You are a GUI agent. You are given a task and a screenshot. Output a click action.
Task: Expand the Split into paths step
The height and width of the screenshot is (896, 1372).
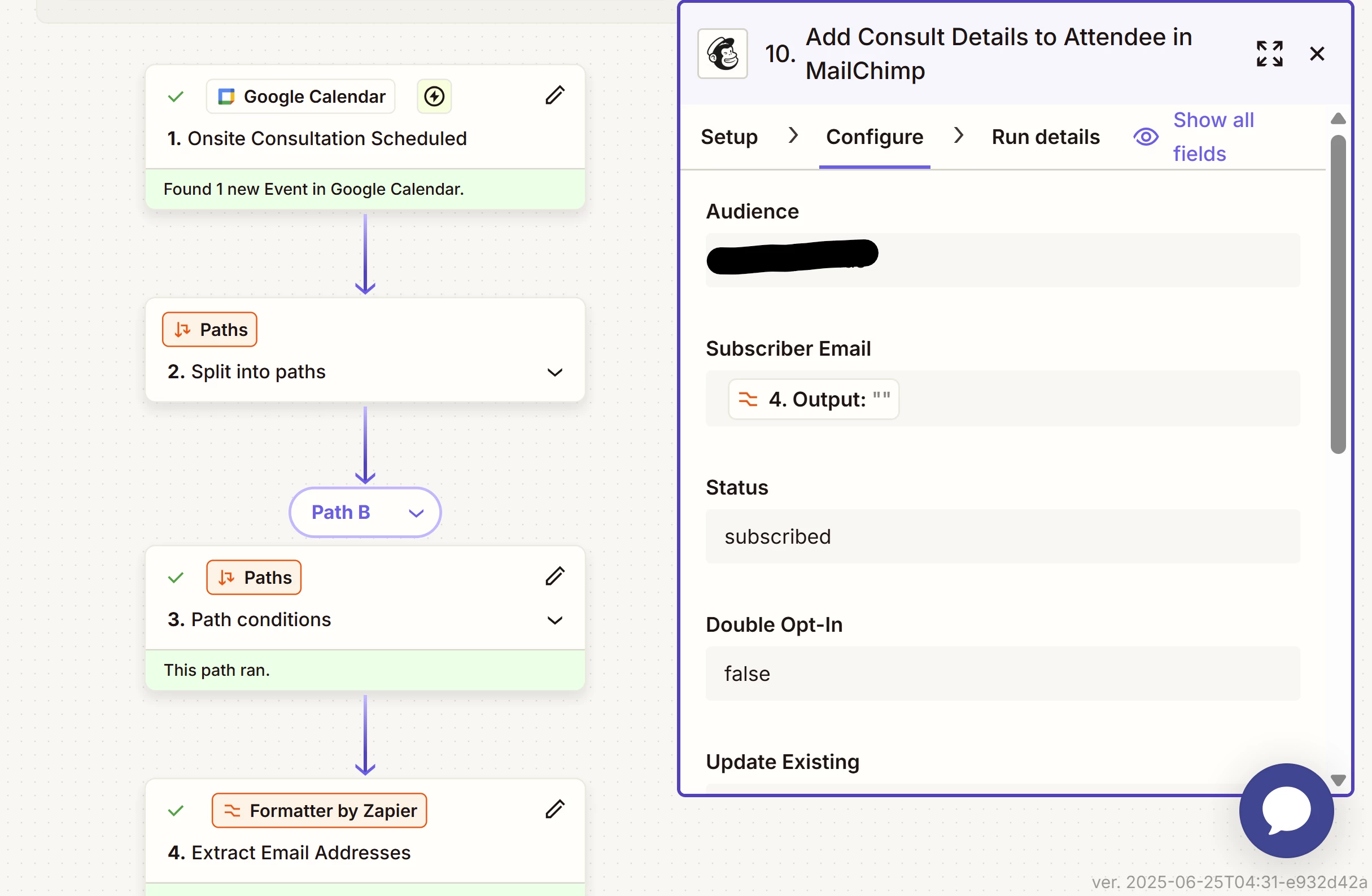pos(554,373)
